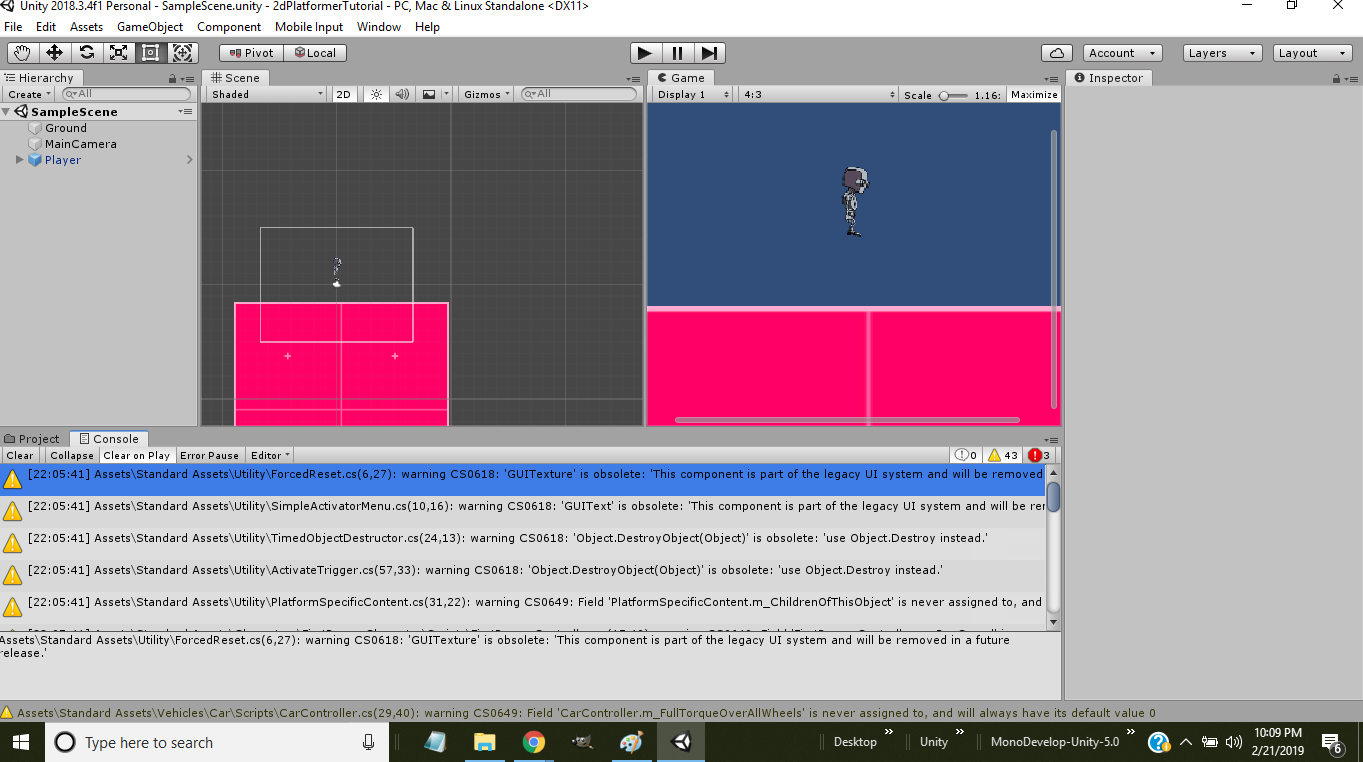Select the Scale tool
The width and height of the screenshot is (1363, 762).
(x=120, y=52)
